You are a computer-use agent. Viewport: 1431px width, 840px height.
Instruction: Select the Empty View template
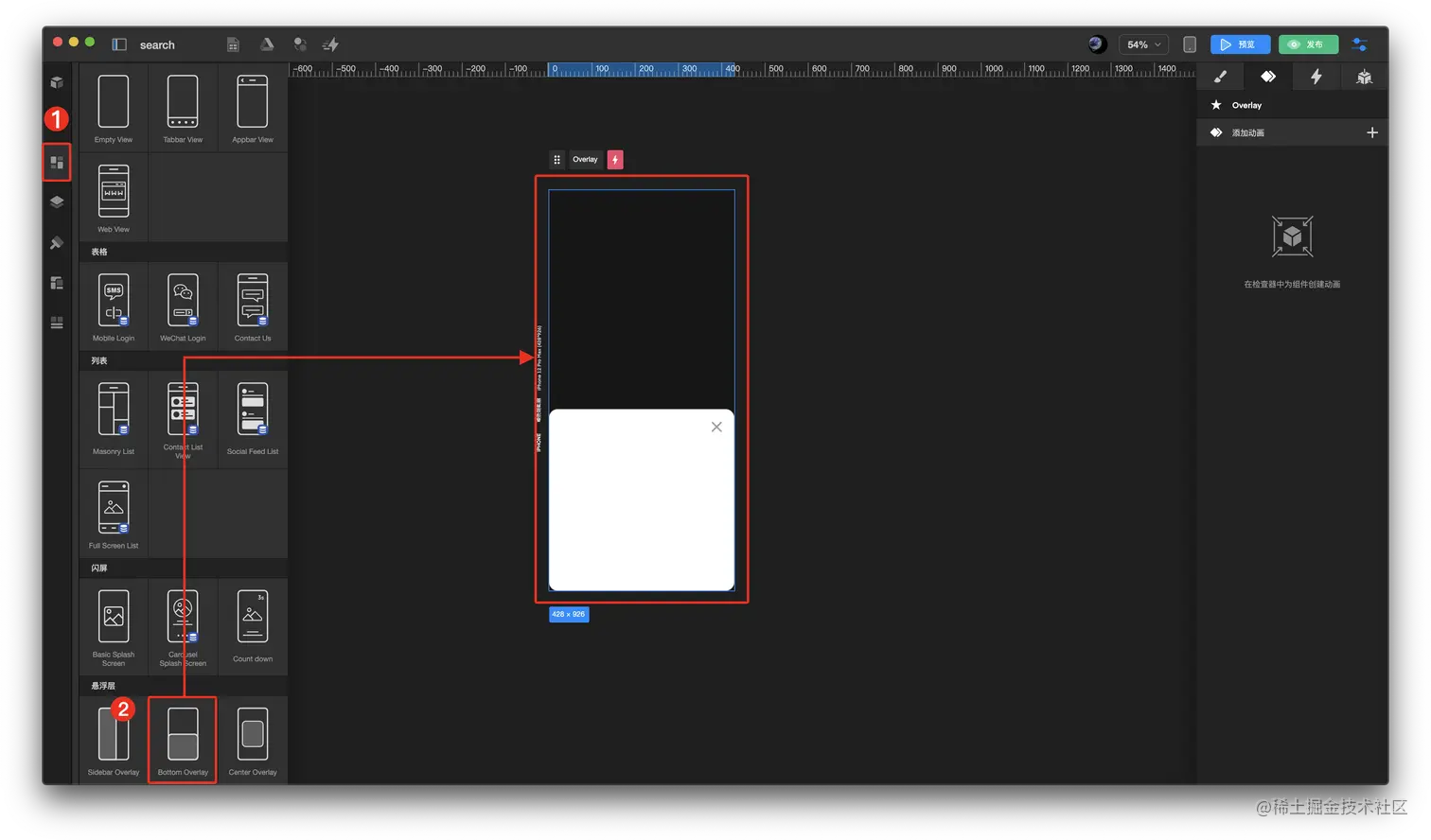(114, 108)
